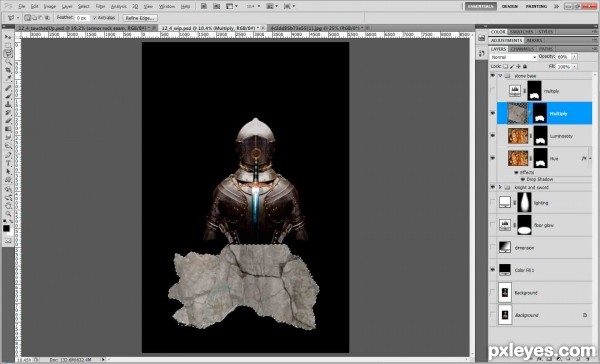
Task: Show more workspaces via double-arrow button
Action: point(556,7)
